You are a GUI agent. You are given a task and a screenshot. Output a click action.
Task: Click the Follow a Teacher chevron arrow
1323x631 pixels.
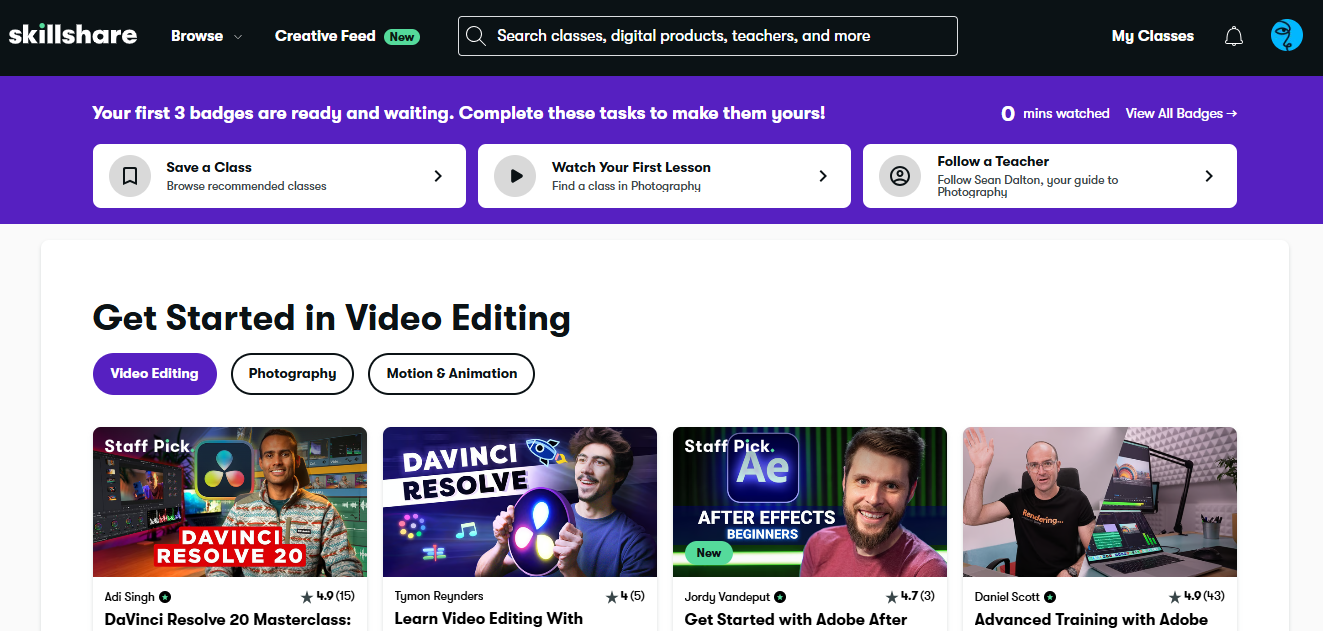[1208, 176]
